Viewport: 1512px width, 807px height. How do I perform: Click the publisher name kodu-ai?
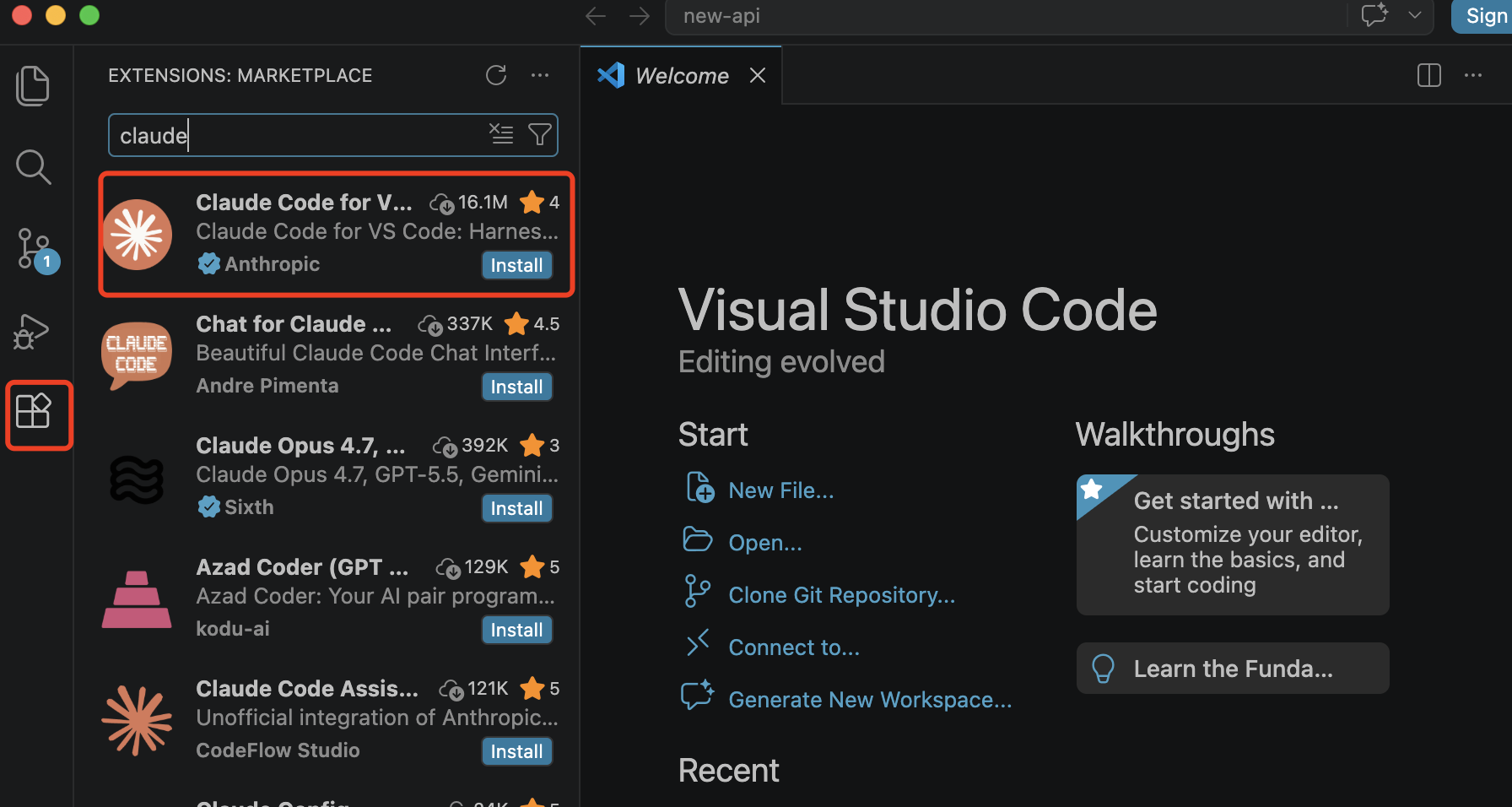coord(233,629)
